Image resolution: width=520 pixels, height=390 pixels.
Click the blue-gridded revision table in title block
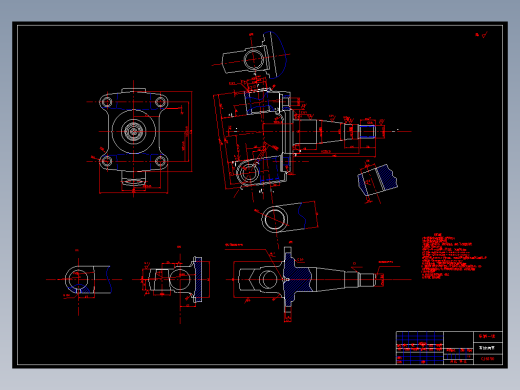pyautogui.click(x=420, y=348)
